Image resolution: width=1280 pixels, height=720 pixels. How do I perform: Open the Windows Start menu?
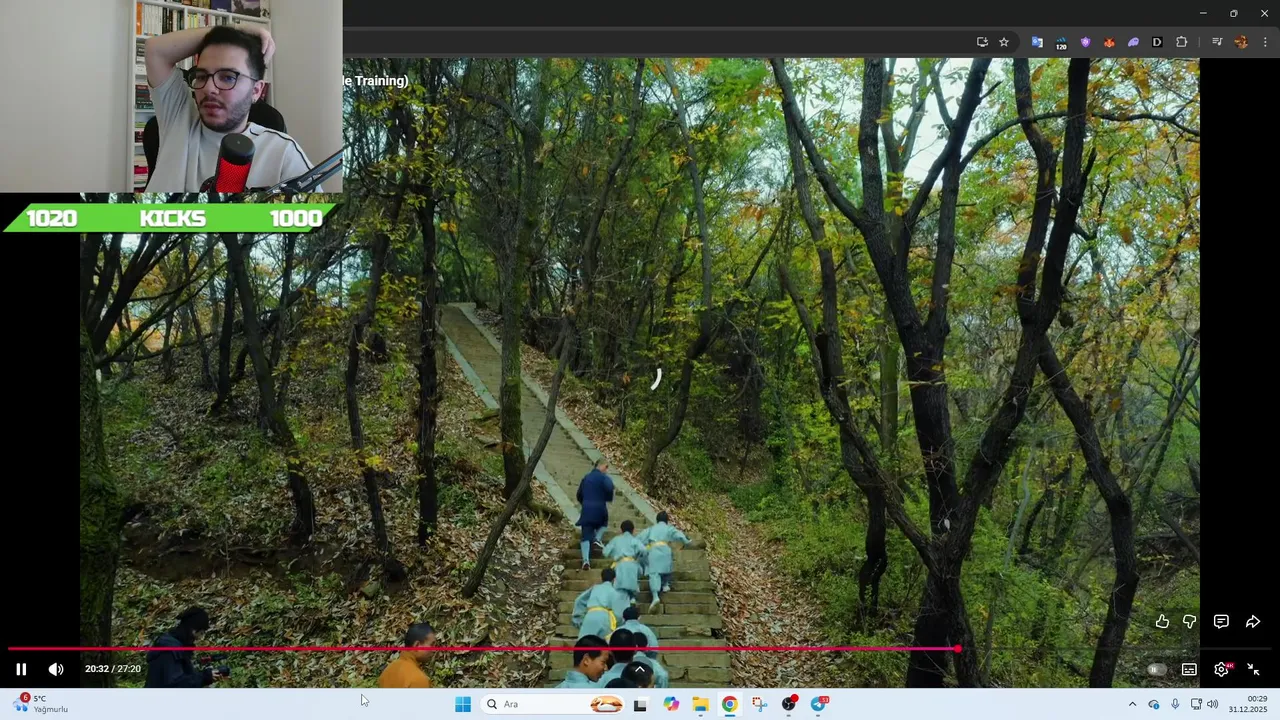(x=463, y=704)
